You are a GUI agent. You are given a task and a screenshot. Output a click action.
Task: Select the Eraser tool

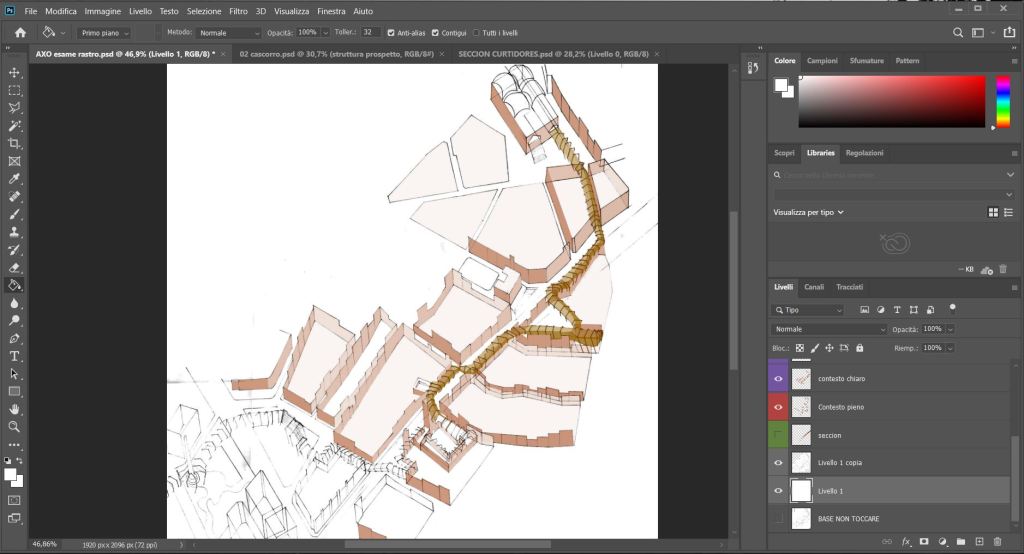14,267
